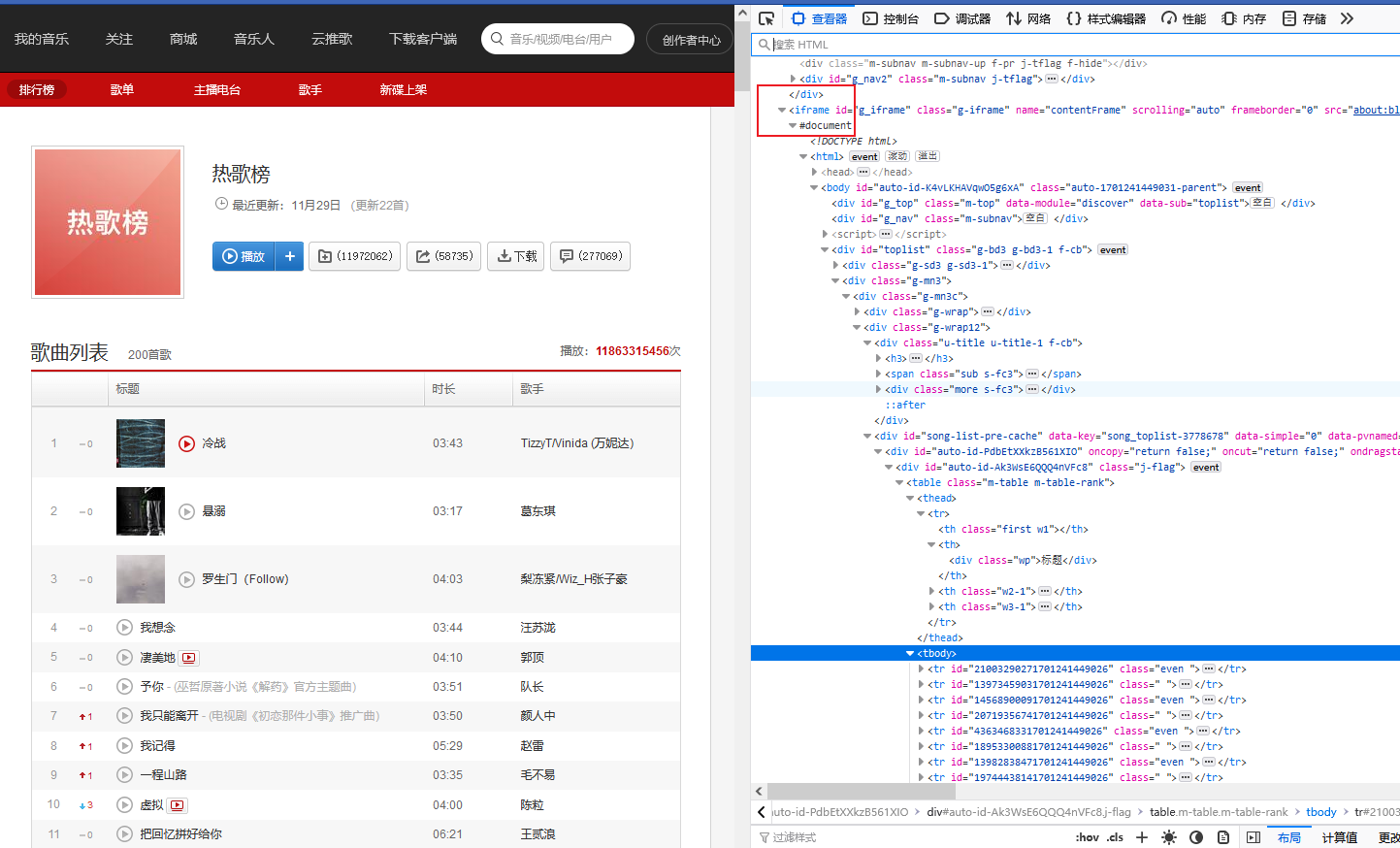Screen dimensions: 1400x848
Task: Open the 调试器 debugger tab
Action: [962, 18]
